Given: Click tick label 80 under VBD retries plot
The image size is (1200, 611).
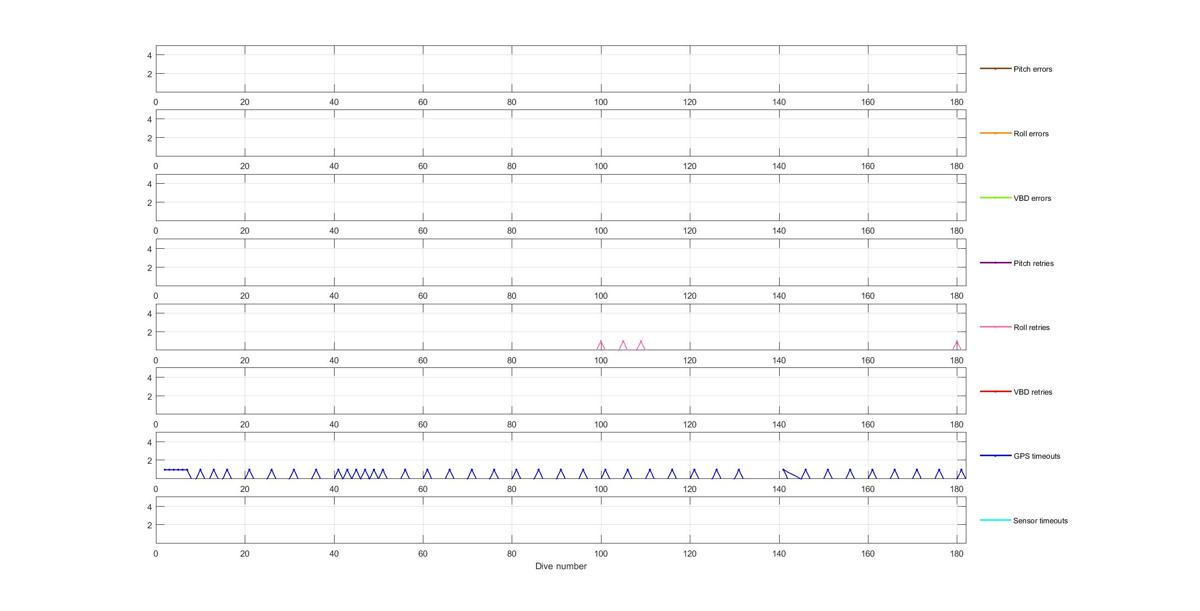Looking at the screenshot, I should [x=512, y=425].
